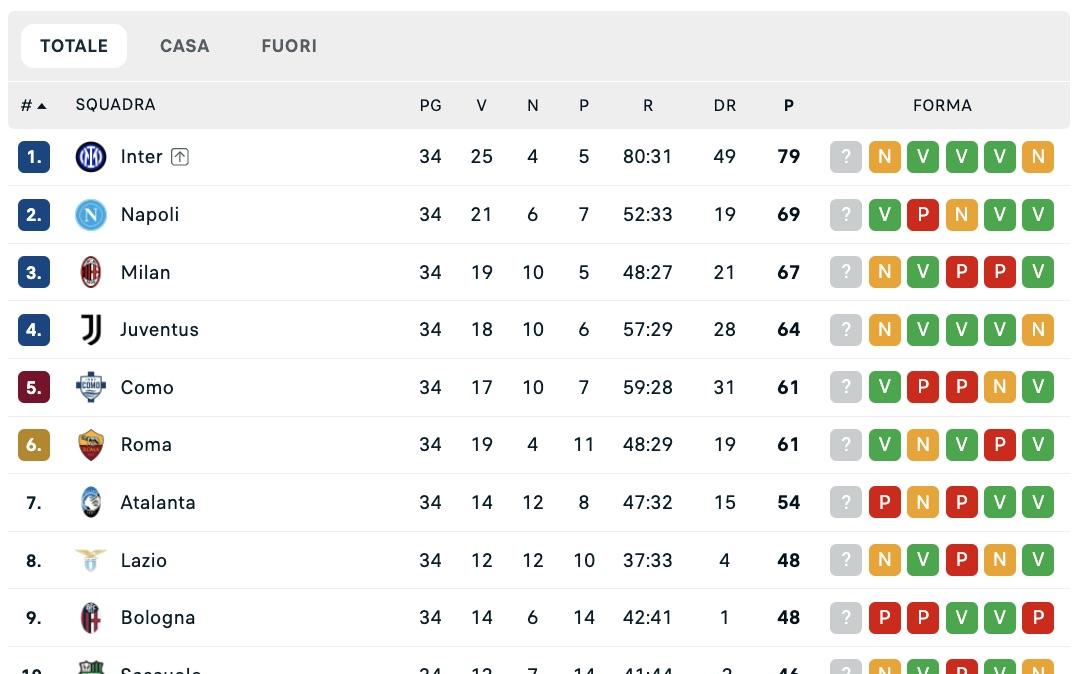Click Lazio's next fixture question badge
The image size is (1082, 674).
(x=846, y=560)
